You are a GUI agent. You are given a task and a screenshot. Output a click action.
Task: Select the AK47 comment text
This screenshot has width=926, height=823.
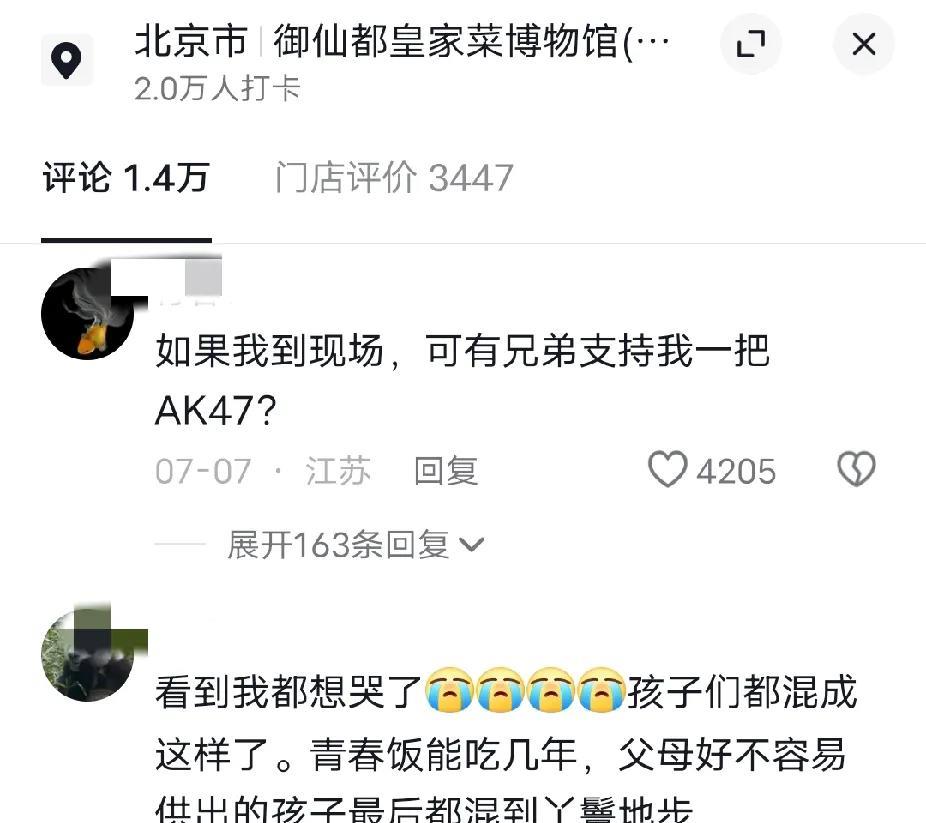pyautogui.click(x=462, y=380)
